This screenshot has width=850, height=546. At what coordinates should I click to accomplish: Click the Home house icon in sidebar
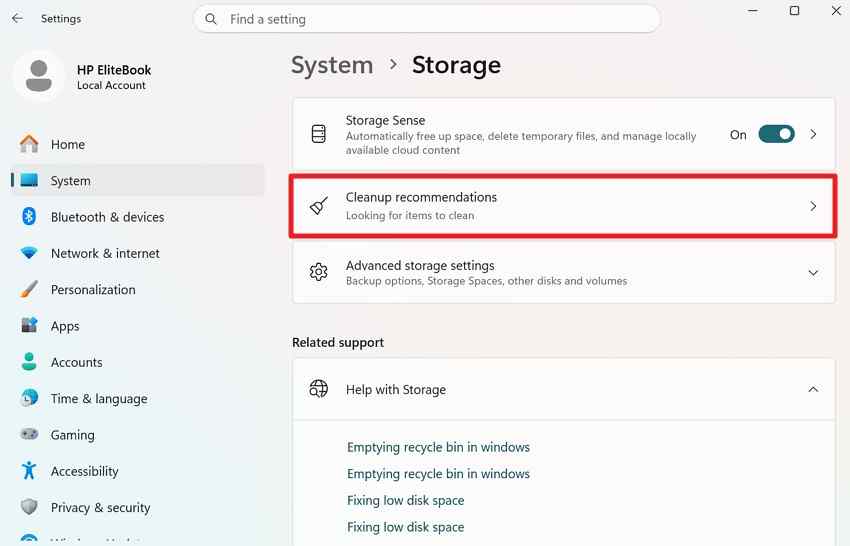[29, 144]
